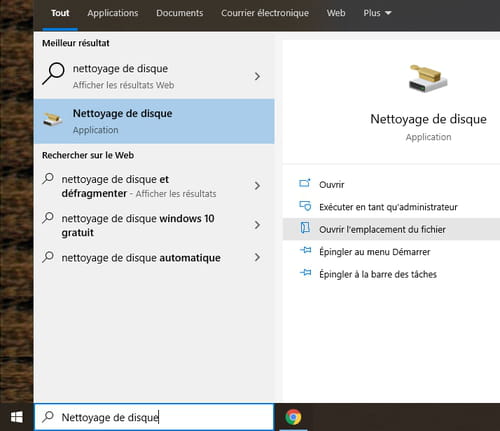Click the pin icon beside Épingler au menu Démarrer

306,250
